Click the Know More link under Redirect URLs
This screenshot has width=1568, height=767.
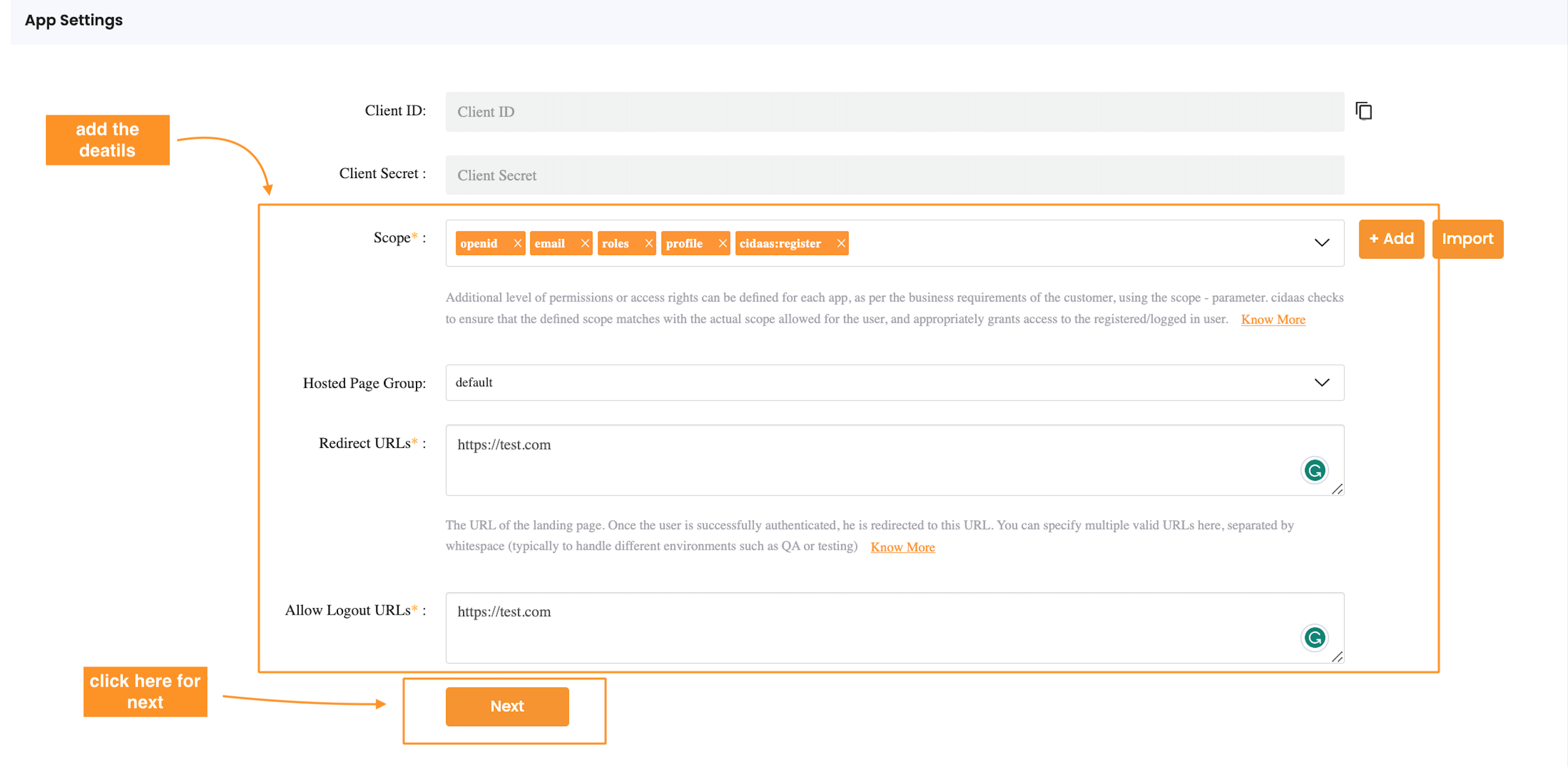pyautogui.click(x=902, y=546)
